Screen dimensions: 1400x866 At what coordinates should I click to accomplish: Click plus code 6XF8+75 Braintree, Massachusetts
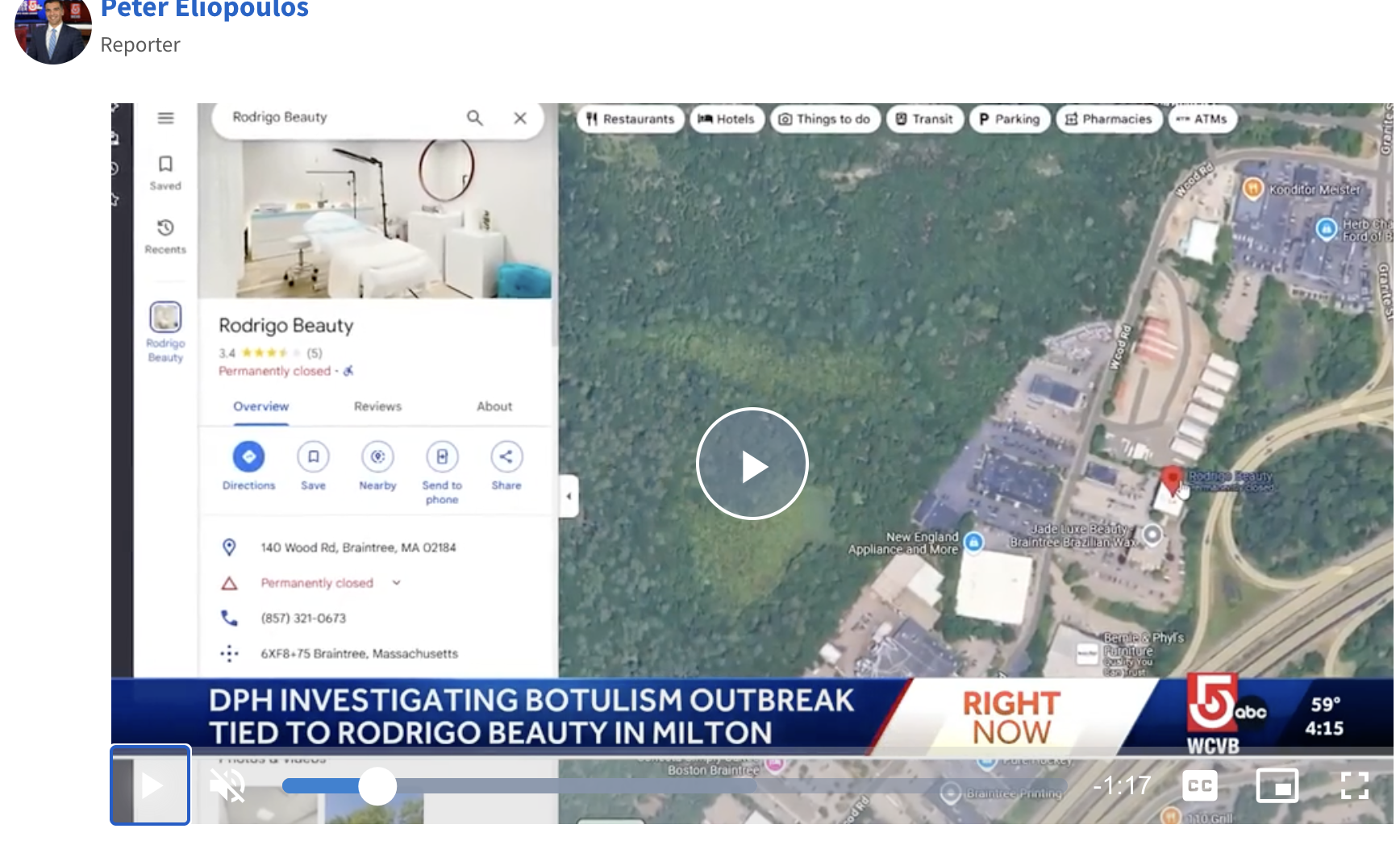pos(359,653)
